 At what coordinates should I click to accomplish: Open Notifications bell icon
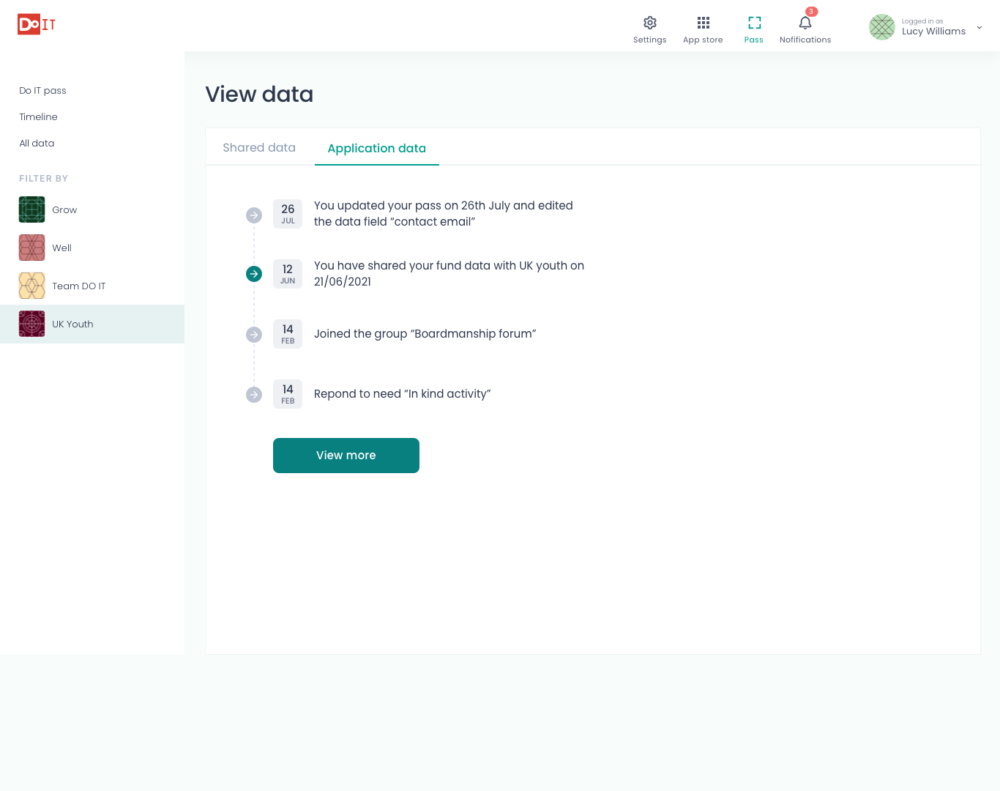click(x=805, y=23)
